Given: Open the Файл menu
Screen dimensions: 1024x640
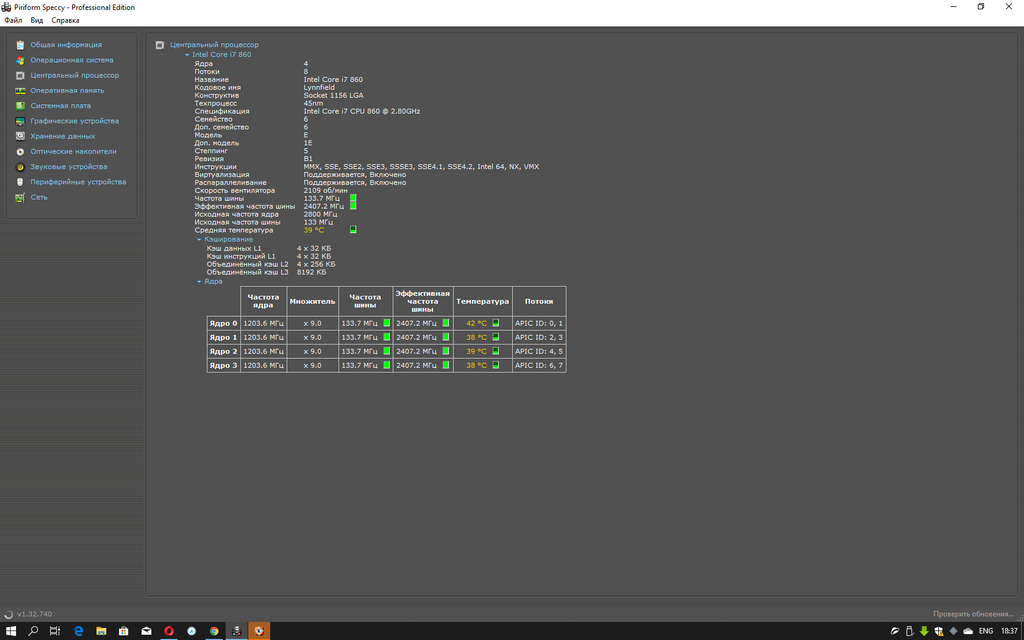Looking at the screenshot, I should pos(13,20).
